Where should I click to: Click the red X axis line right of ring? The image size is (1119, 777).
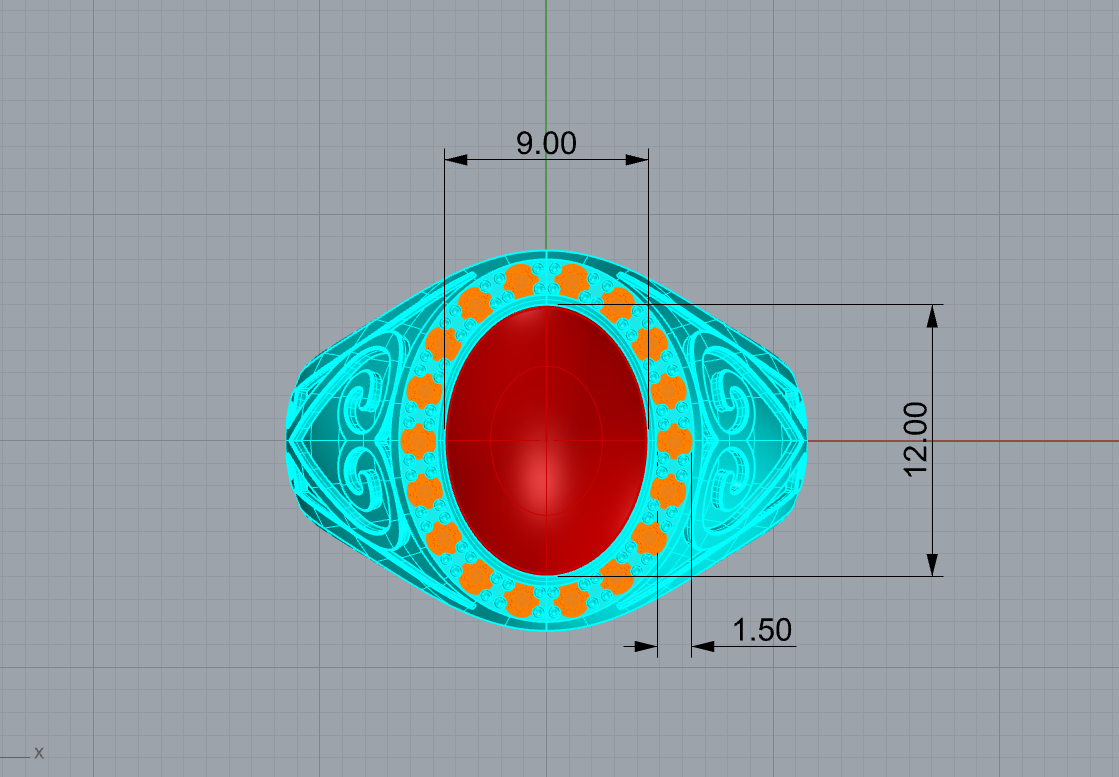click(x=963, y=441)
